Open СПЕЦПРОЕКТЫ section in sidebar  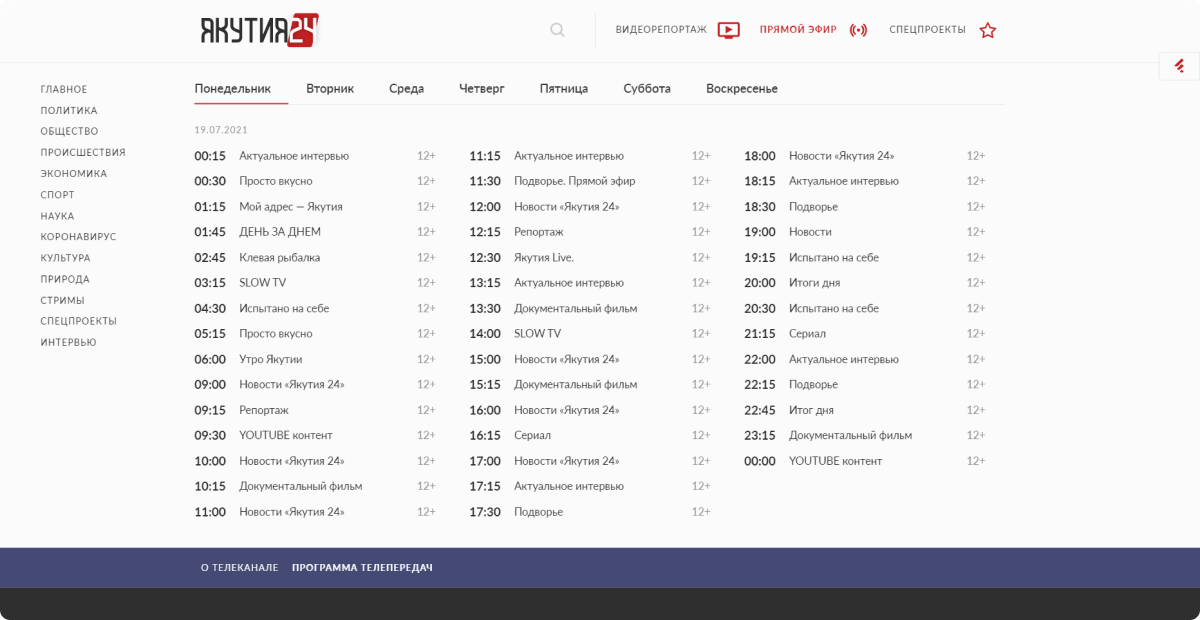tap(79, 321)
